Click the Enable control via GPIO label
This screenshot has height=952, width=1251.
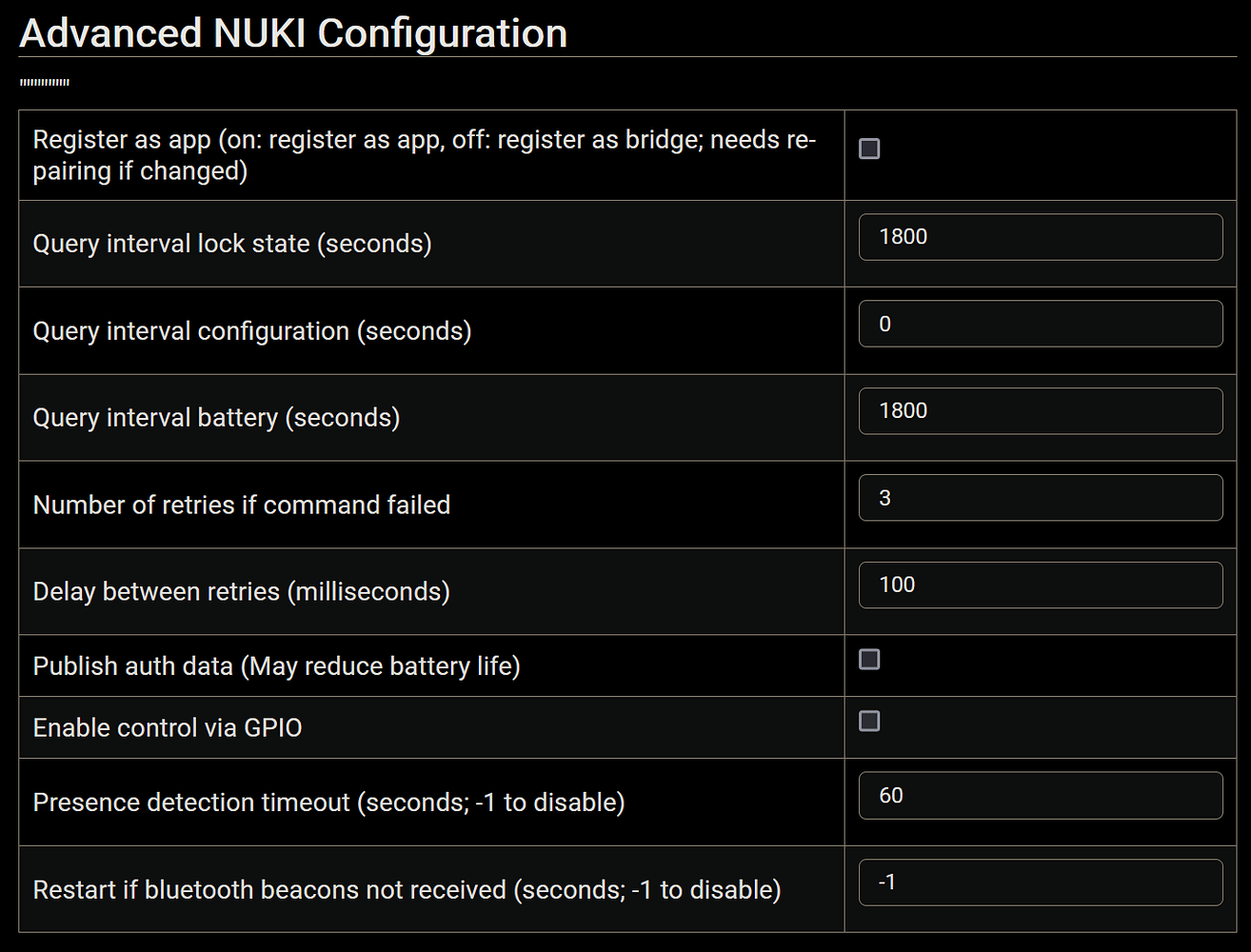(x=168, y=727)
